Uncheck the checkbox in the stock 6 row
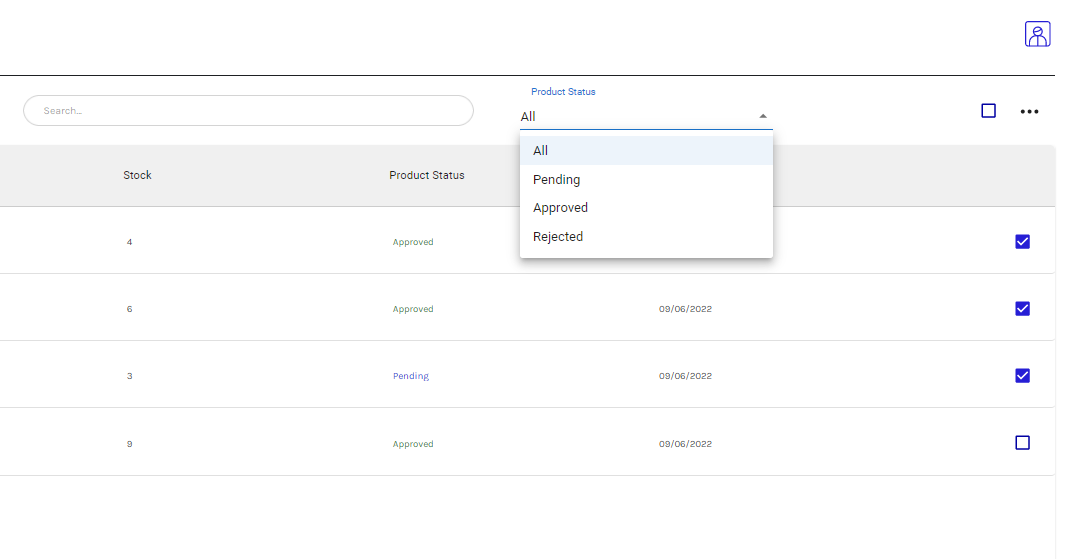The image size is (1067, 559). click(1022, 308)
